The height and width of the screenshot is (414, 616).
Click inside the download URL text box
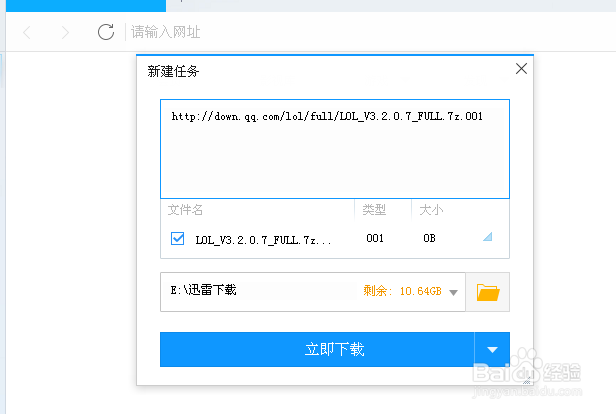[x=335, y=149]
